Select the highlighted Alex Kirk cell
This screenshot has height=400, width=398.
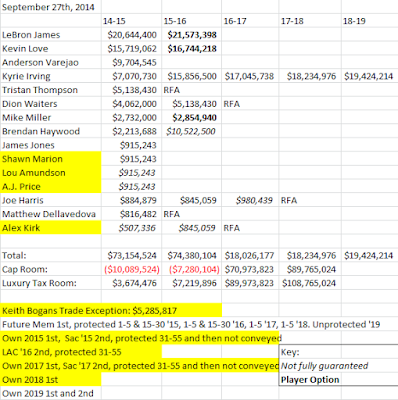51,228
